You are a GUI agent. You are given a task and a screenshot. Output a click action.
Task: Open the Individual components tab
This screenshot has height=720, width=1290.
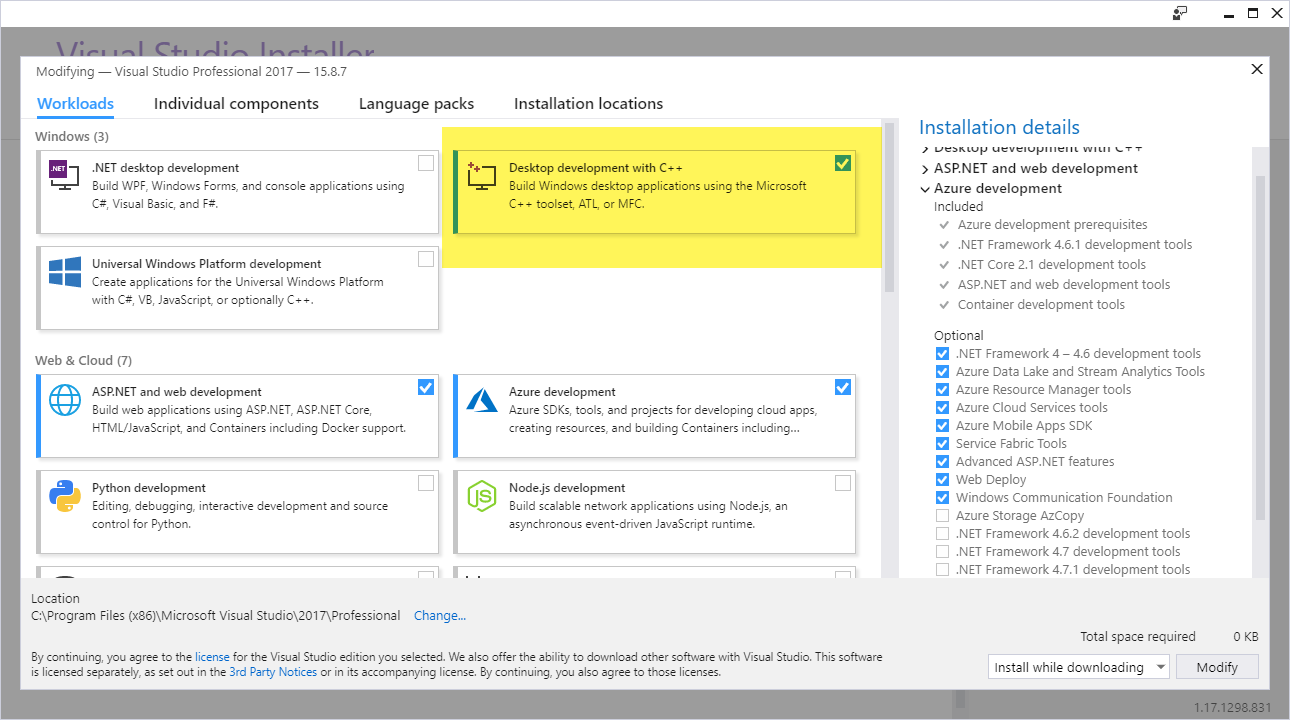point(236,104)
